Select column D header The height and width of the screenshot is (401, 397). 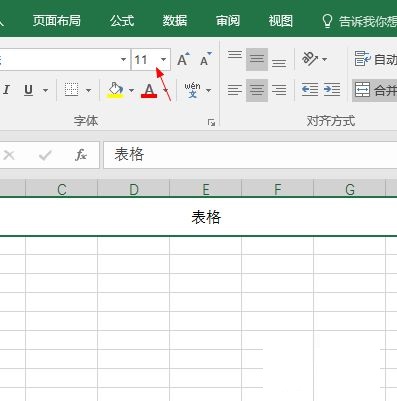[x=134, y=189]
